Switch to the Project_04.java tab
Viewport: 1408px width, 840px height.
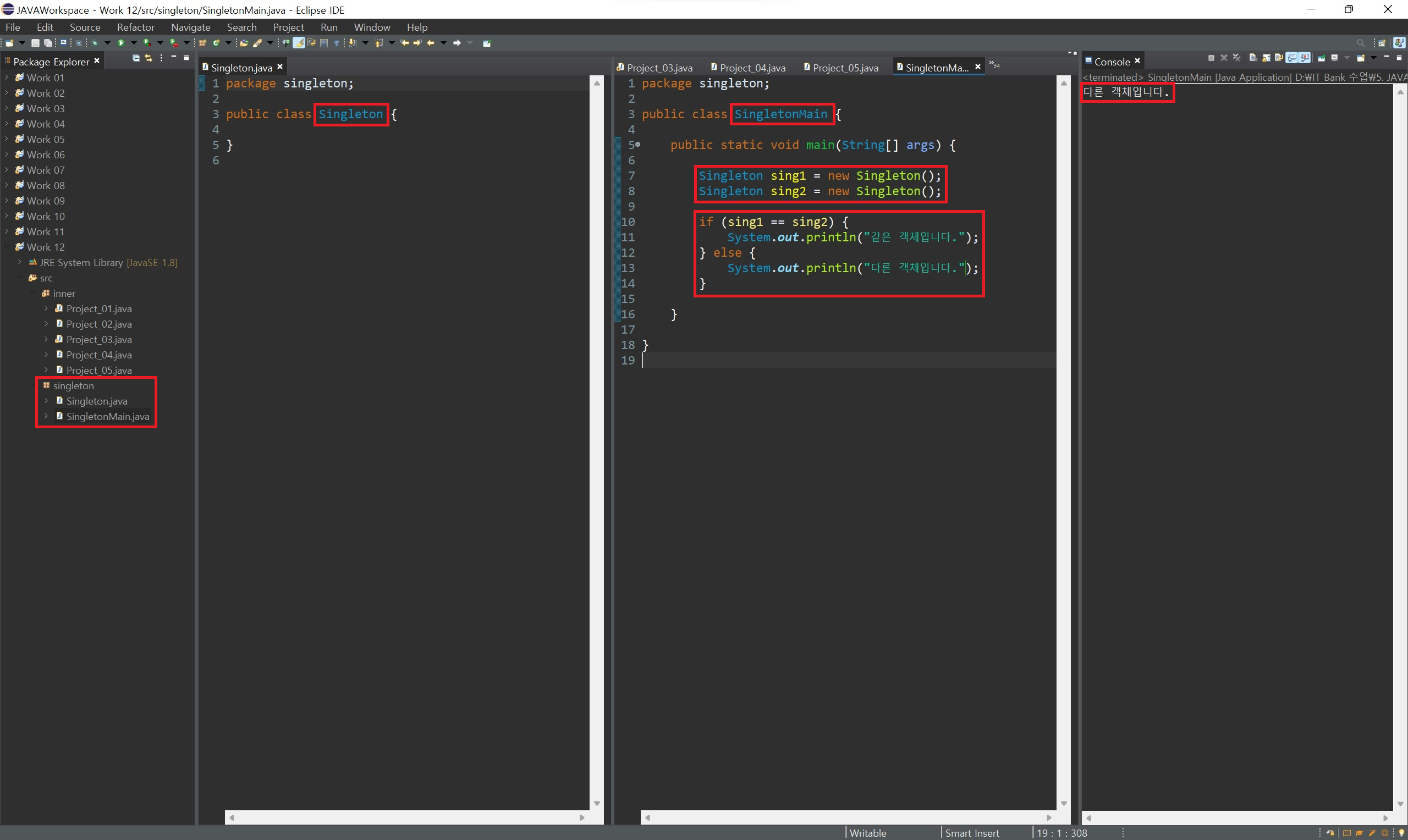coord(752,68)
